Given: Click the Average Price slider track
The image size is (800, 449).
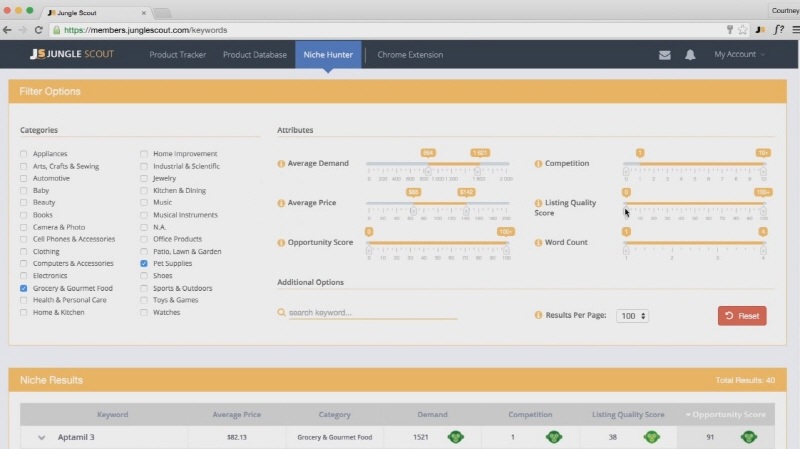Looking at the screenshot, I should click(438, 203).
